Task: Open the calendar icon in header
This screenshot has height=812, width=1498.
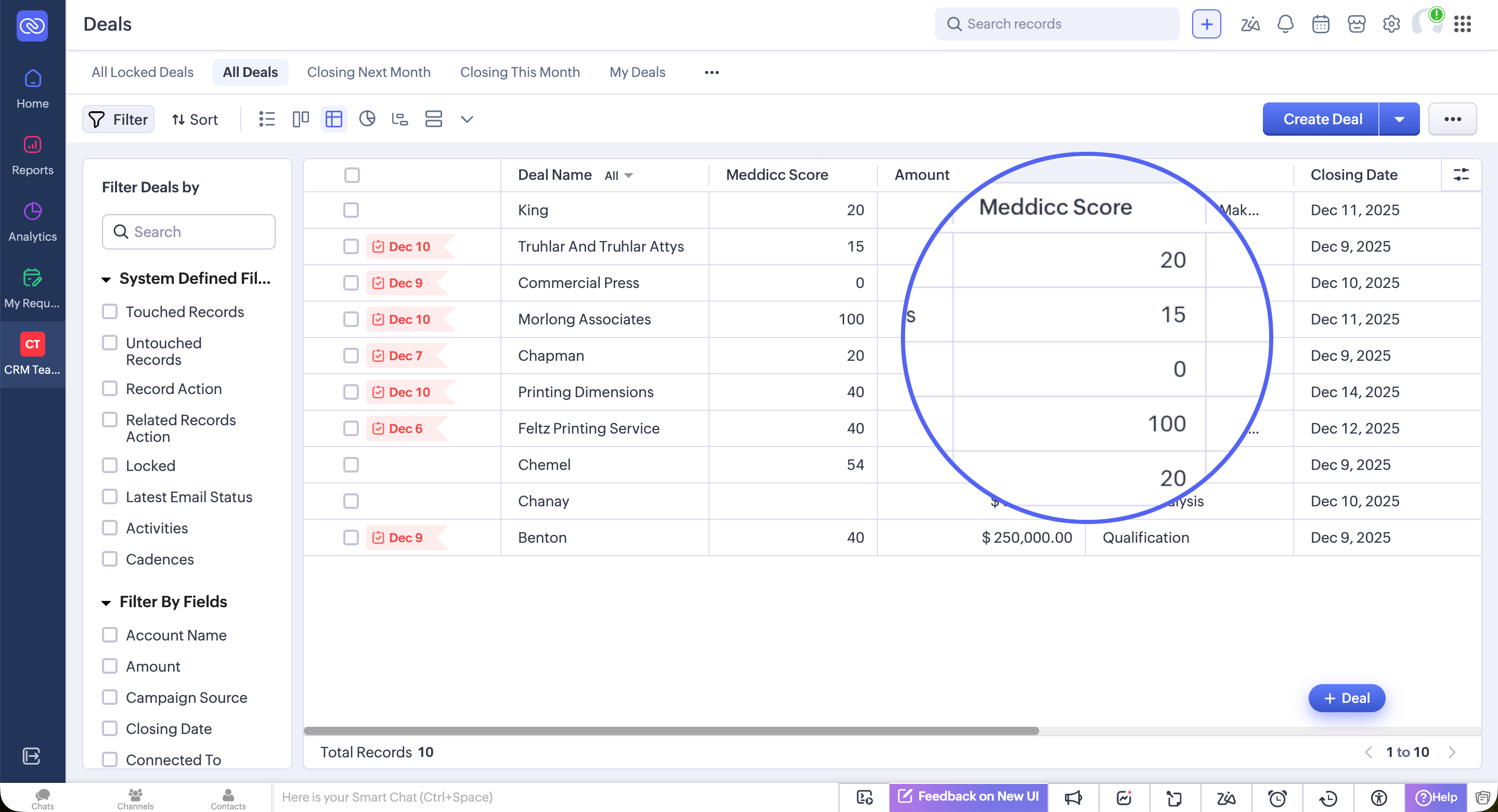Action: coord(1321,24)
